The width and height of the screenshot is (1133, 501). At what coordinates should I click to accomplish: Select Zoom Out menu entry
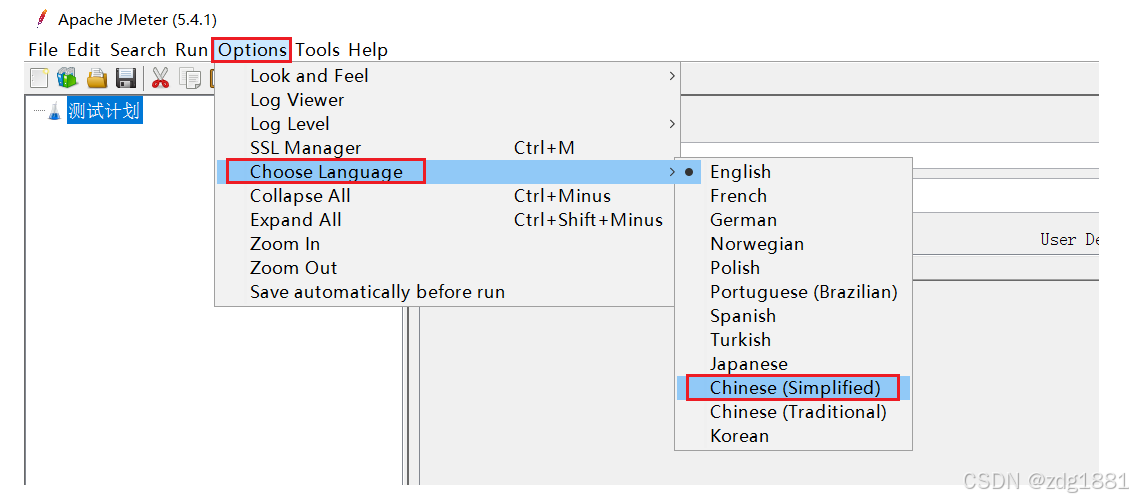(x=448, y=268)
